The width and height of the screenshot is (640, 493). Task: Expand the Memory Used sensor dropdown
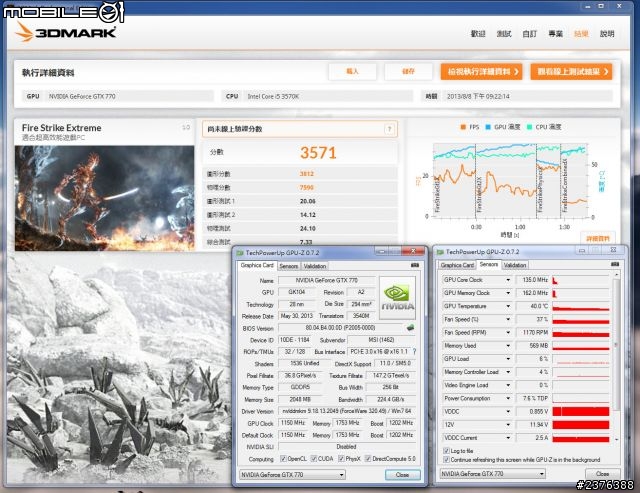pos(508,346)
